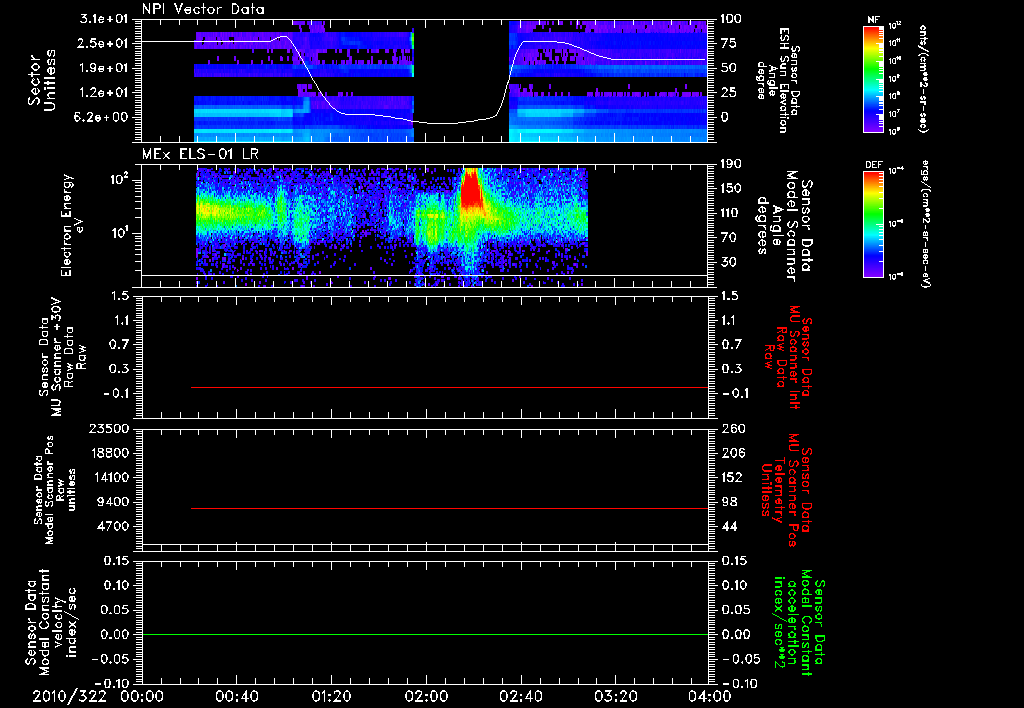Click the 02:00 time axis label
Screen dimensions: 1024x708
click(x=426, y=696)
